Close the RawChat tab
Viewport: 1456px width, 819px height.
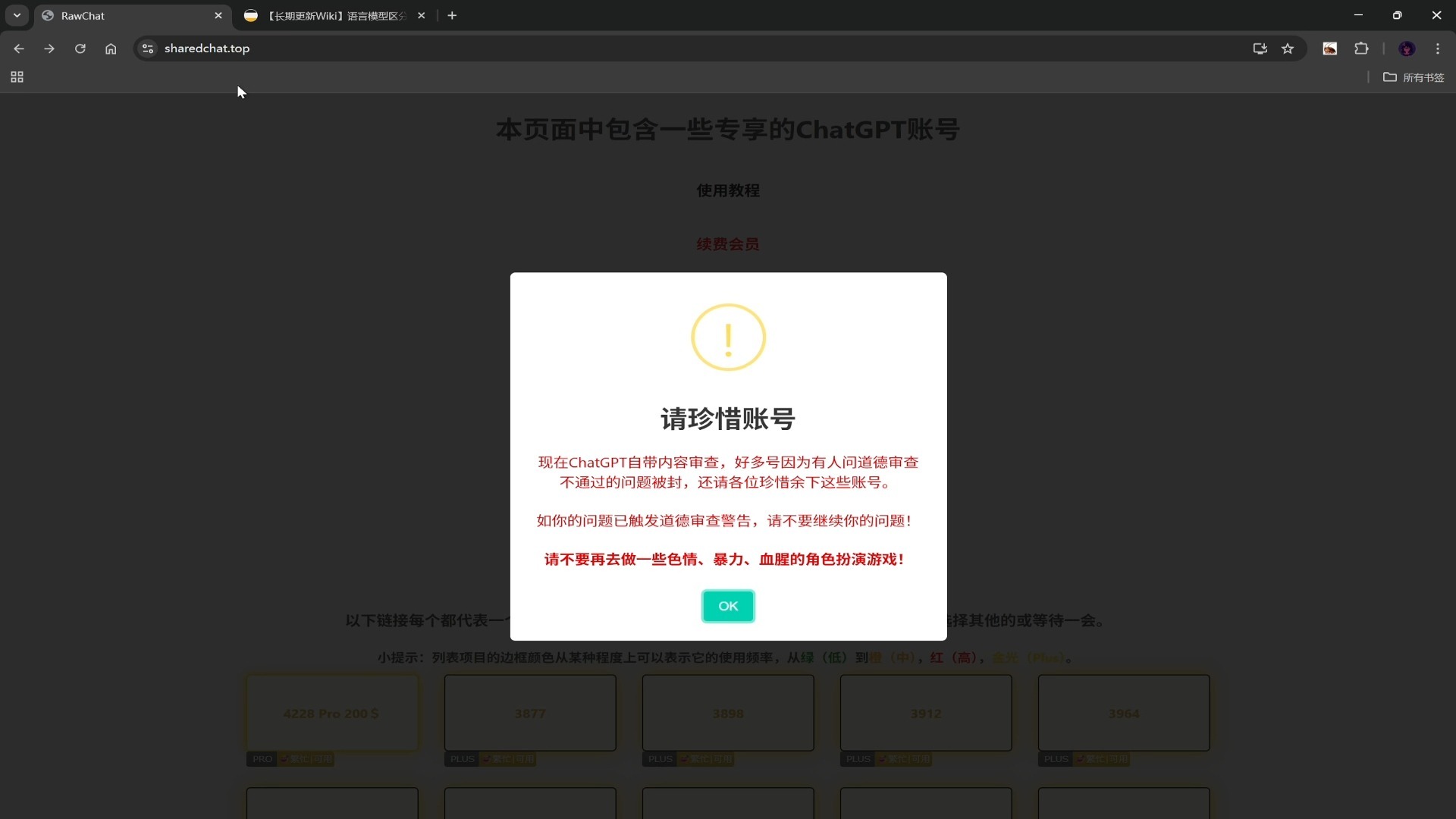coord(218,15)
